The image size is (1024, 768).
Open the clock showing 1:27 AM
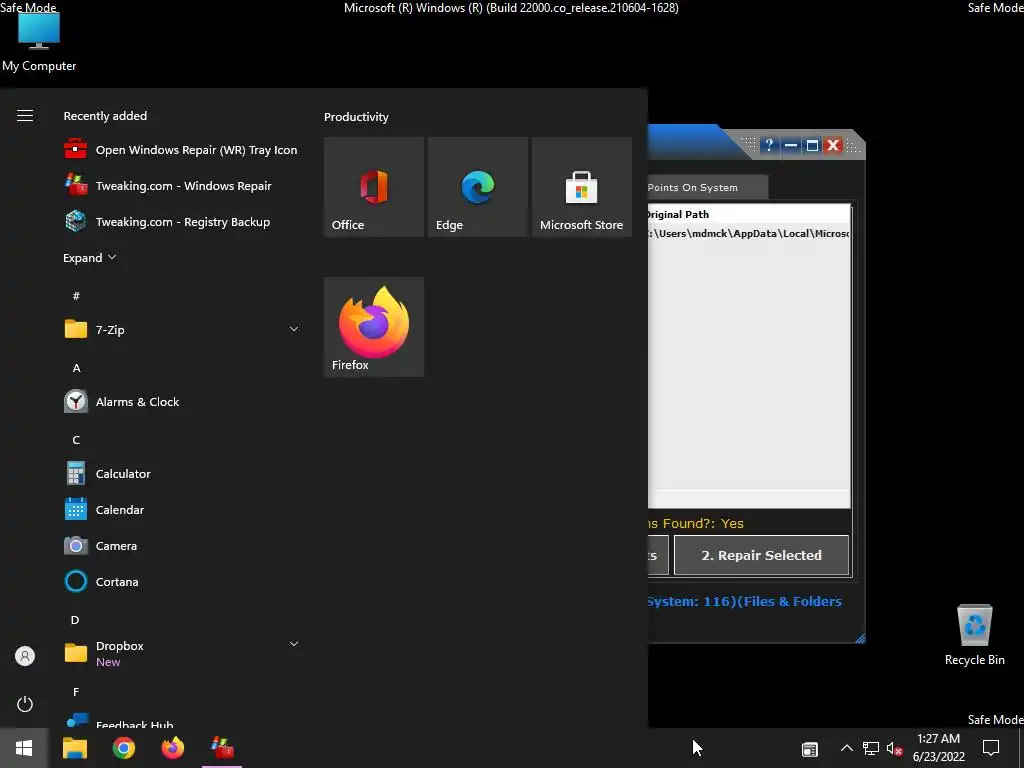pyautogui.click(x=938, y=748)
